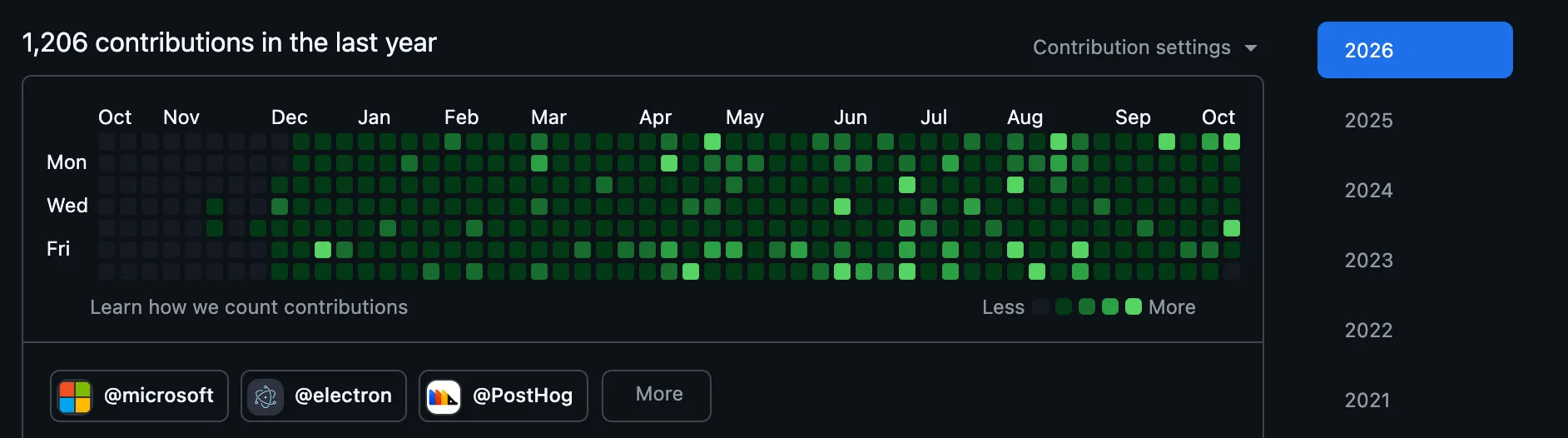
Task: Select the 'Jun' month label
Action: (851, 117)
